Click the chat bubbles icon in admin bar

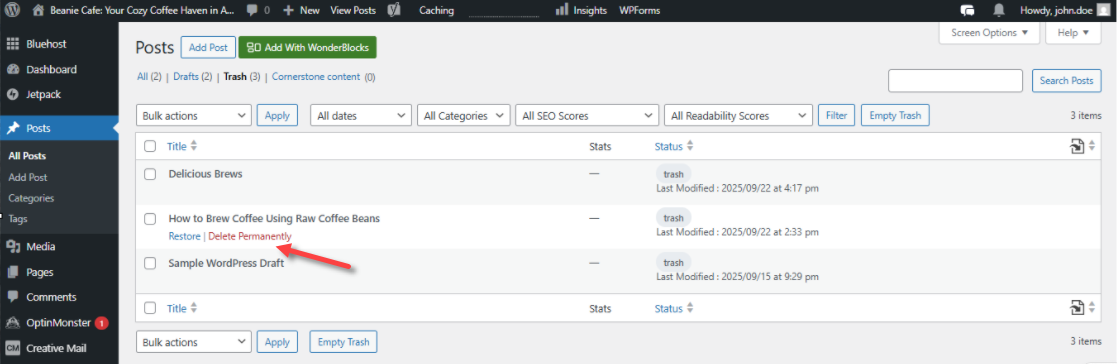tap(967, 11)
